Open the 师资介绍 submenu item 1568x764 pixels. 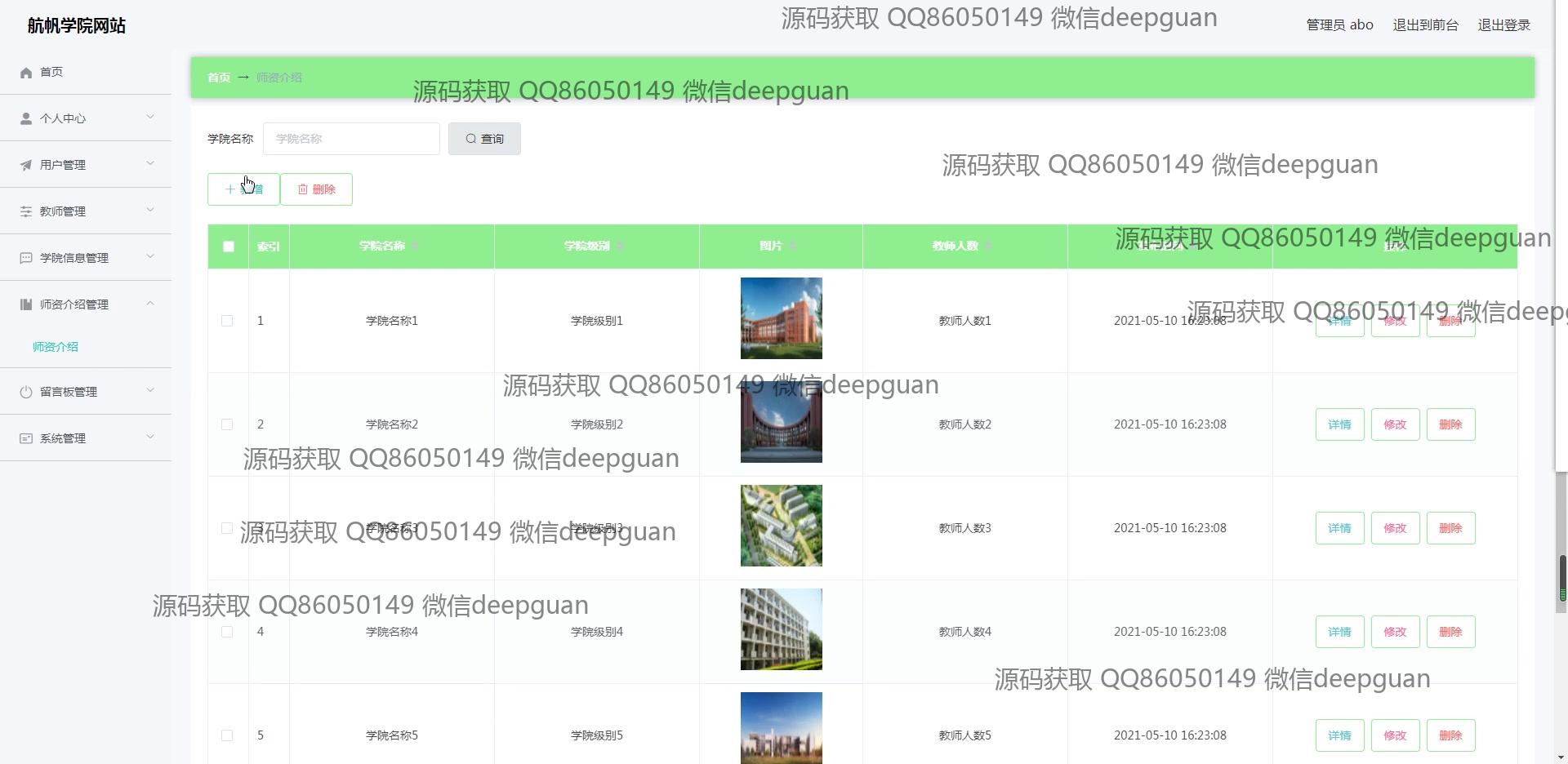click(56, 347)
